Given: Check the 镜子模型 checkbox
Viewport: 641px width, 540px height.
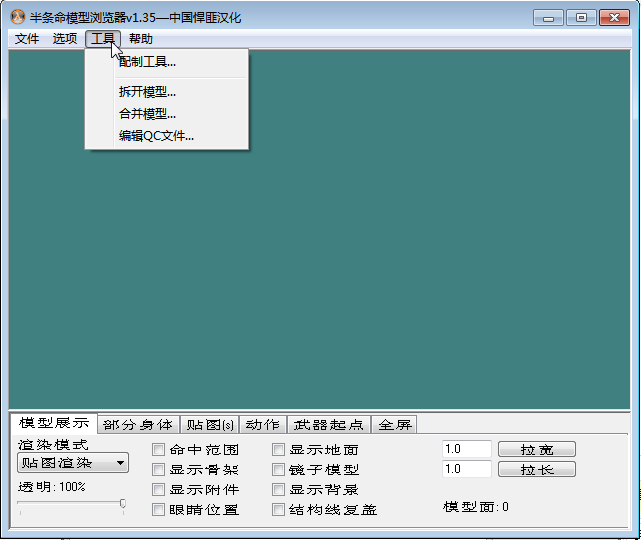Looking at the screenshot, I should pos(278,470).
